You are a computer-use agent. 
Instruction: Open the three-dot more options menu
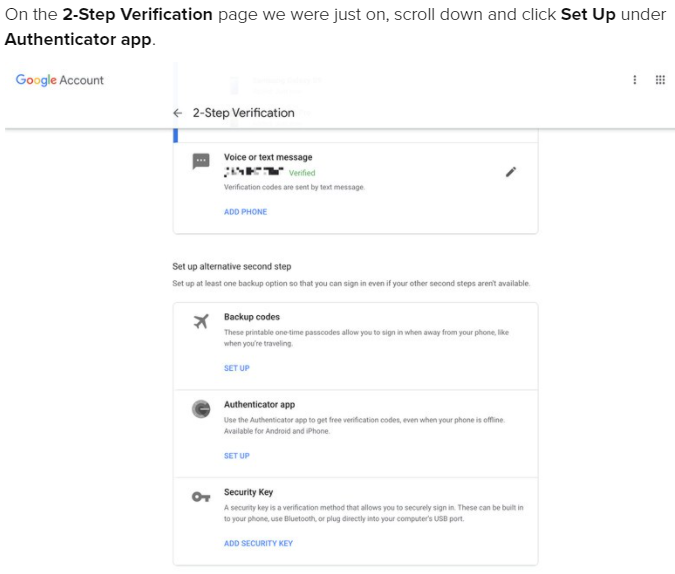pyautogui.click(x=635, y=80)
